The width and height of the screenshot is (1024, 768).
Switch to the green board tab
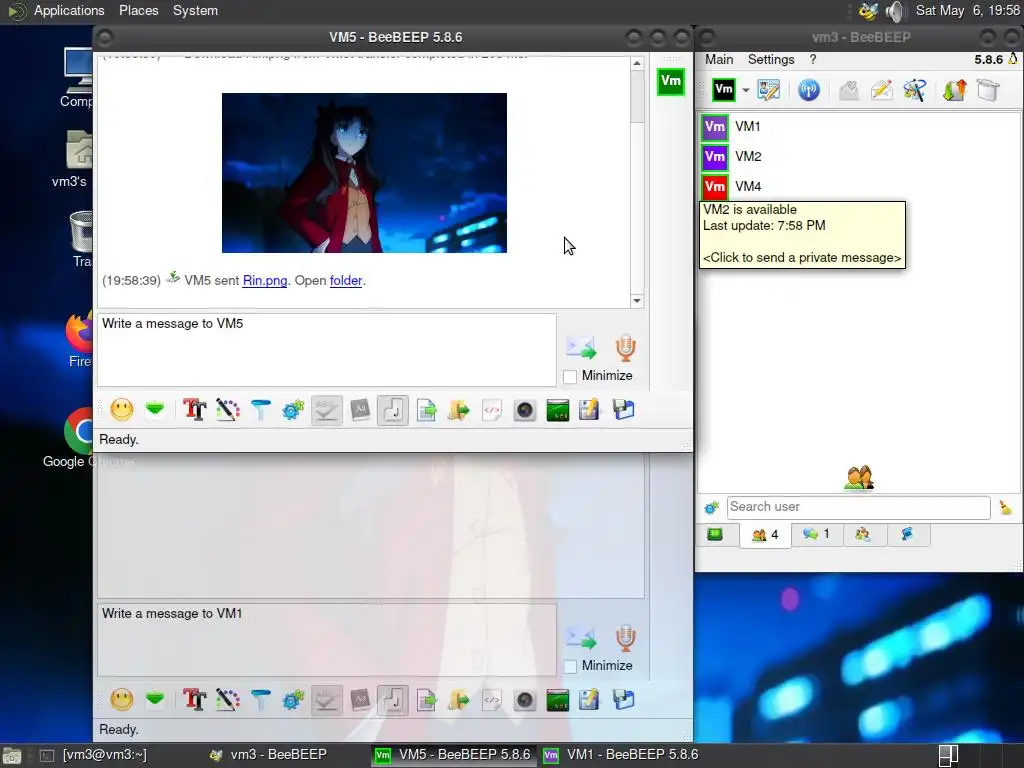715,535
